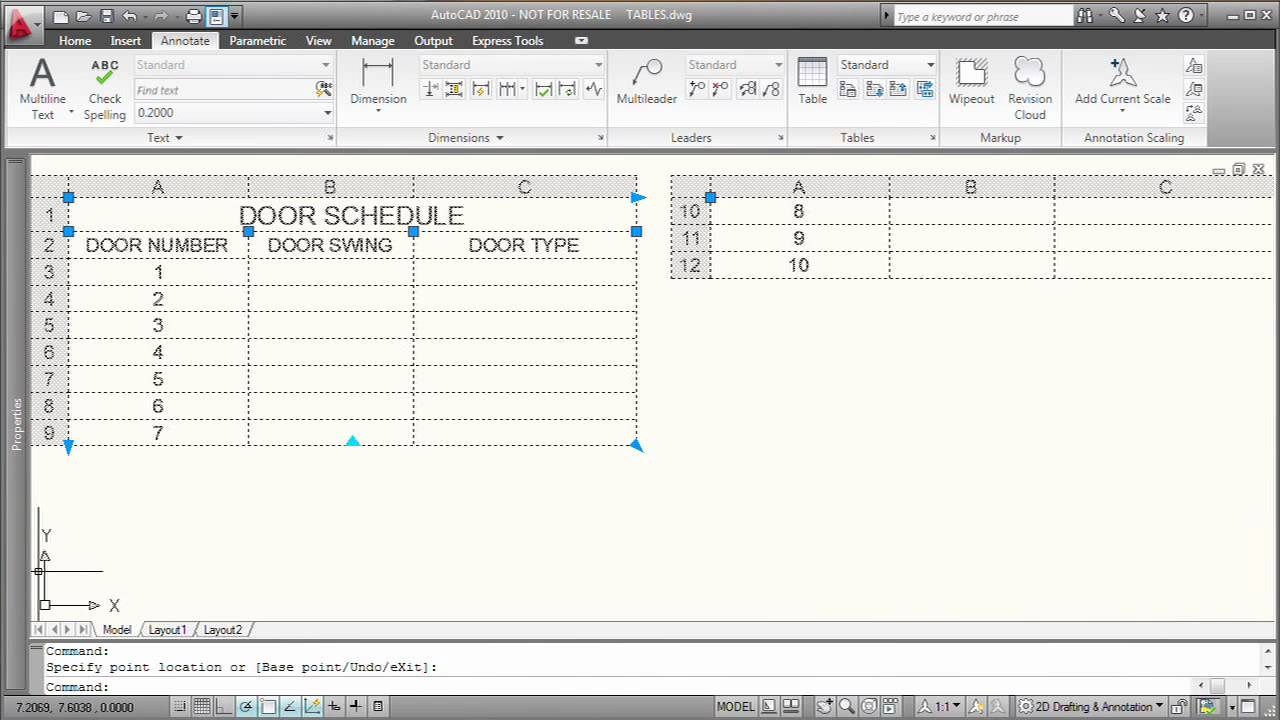The width and height of the screenshot is (1280, 720).
Task: Enable Ortho mode in status bar
Action: (223, 706)
